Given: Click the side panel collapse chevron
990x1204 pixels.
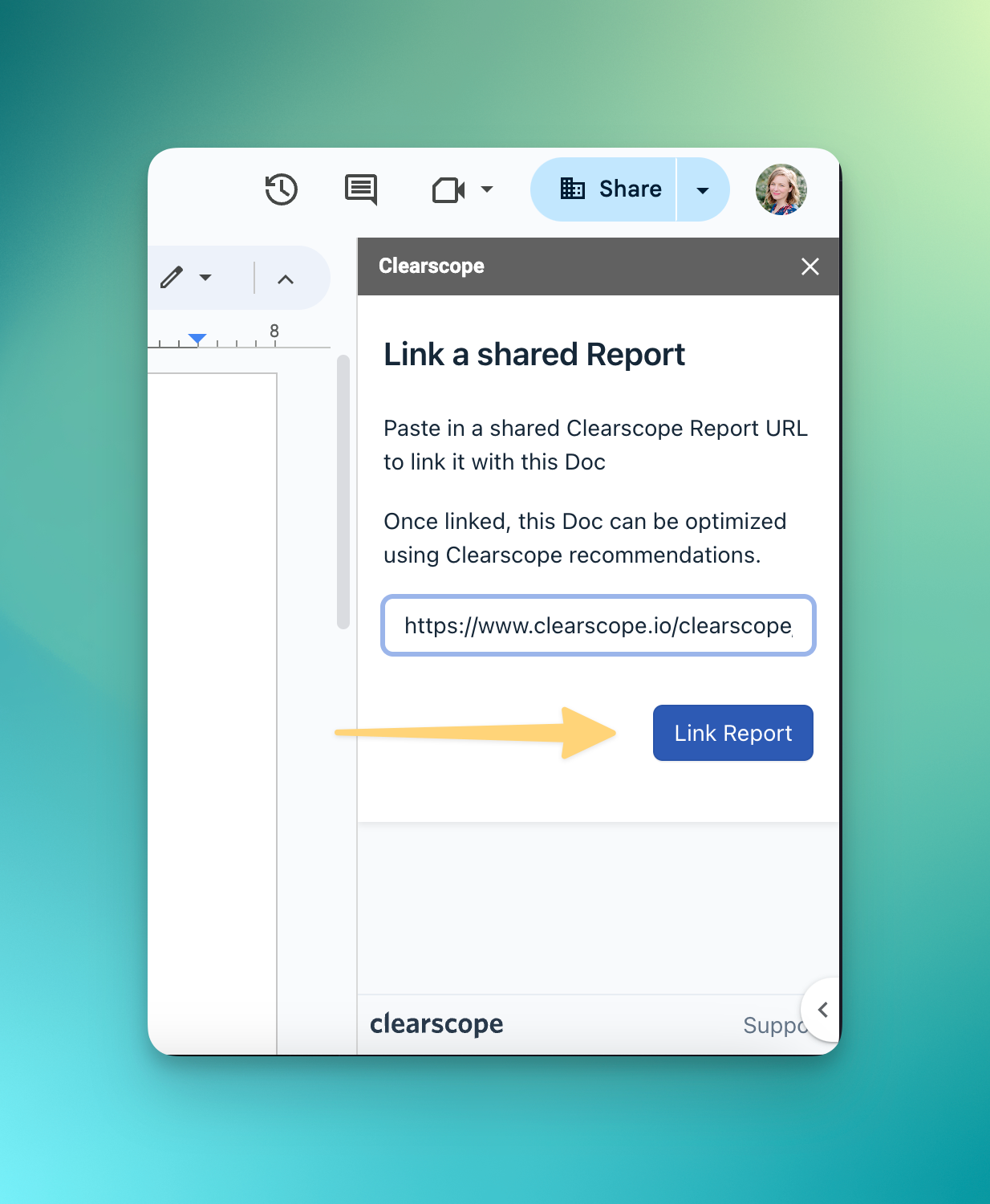Looking at the screenshot, I should pos(822,1010).
